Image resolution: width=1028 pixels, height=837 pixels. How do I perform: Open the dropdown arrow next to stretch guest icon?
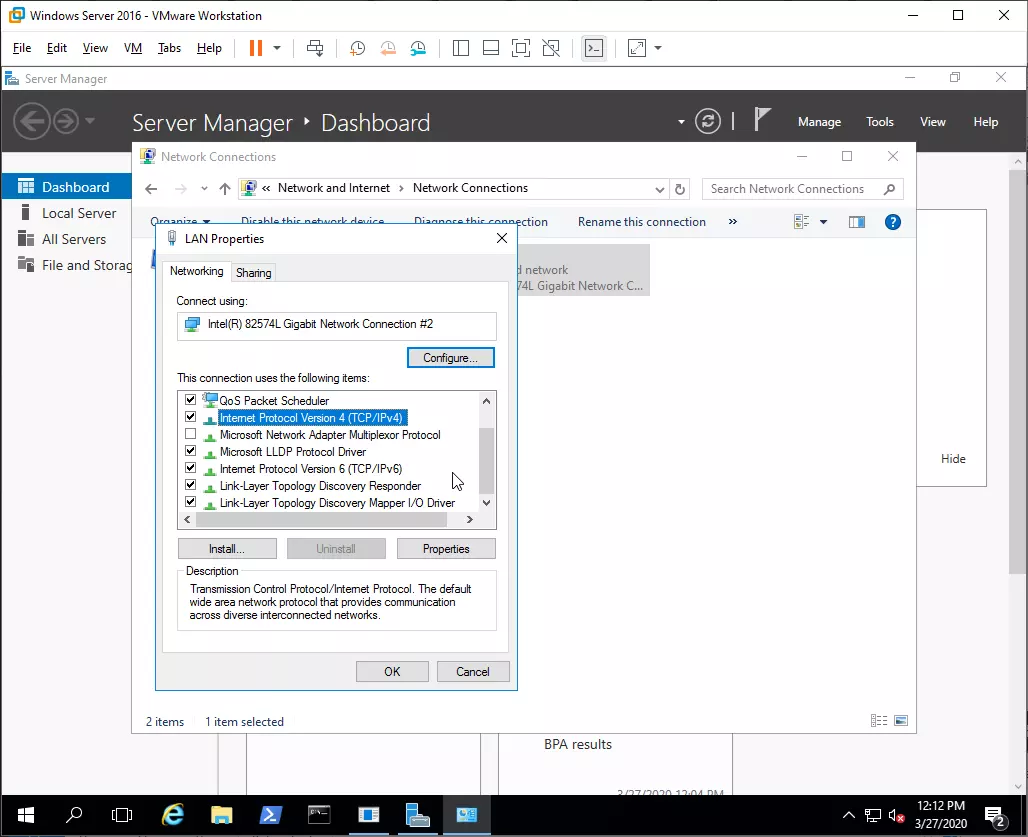[658, 48]
